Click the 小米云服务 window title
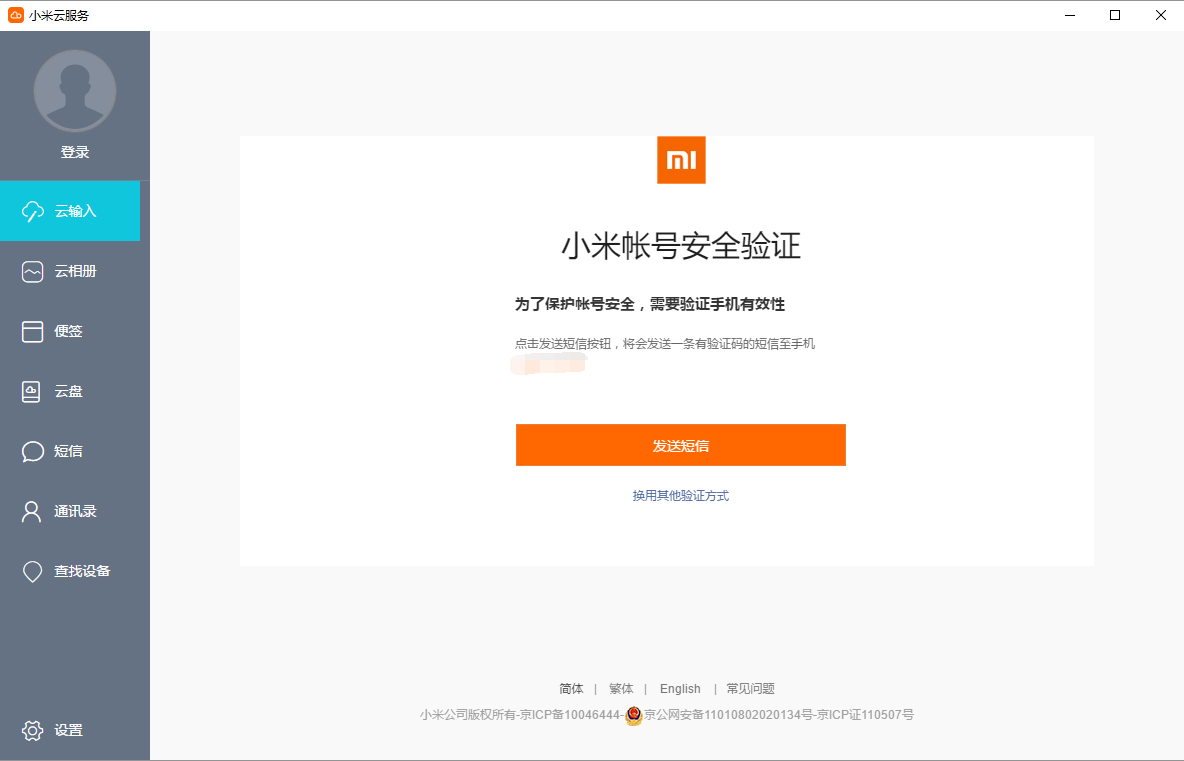This screenshot has width=1184, height=761. coord(59,15)
